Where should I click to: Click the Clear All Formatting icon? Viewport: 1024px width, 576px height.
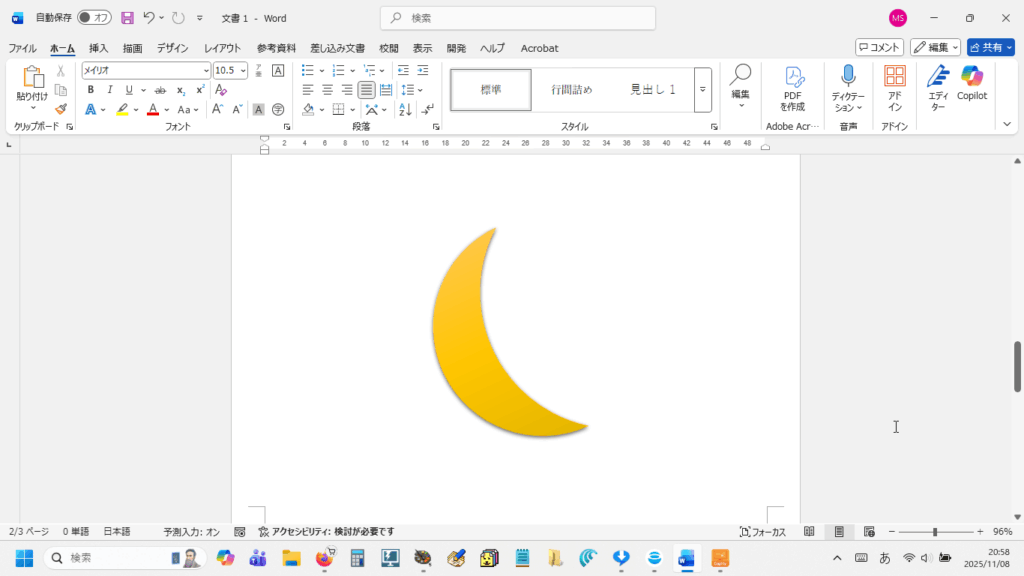[x=221, y=90]
